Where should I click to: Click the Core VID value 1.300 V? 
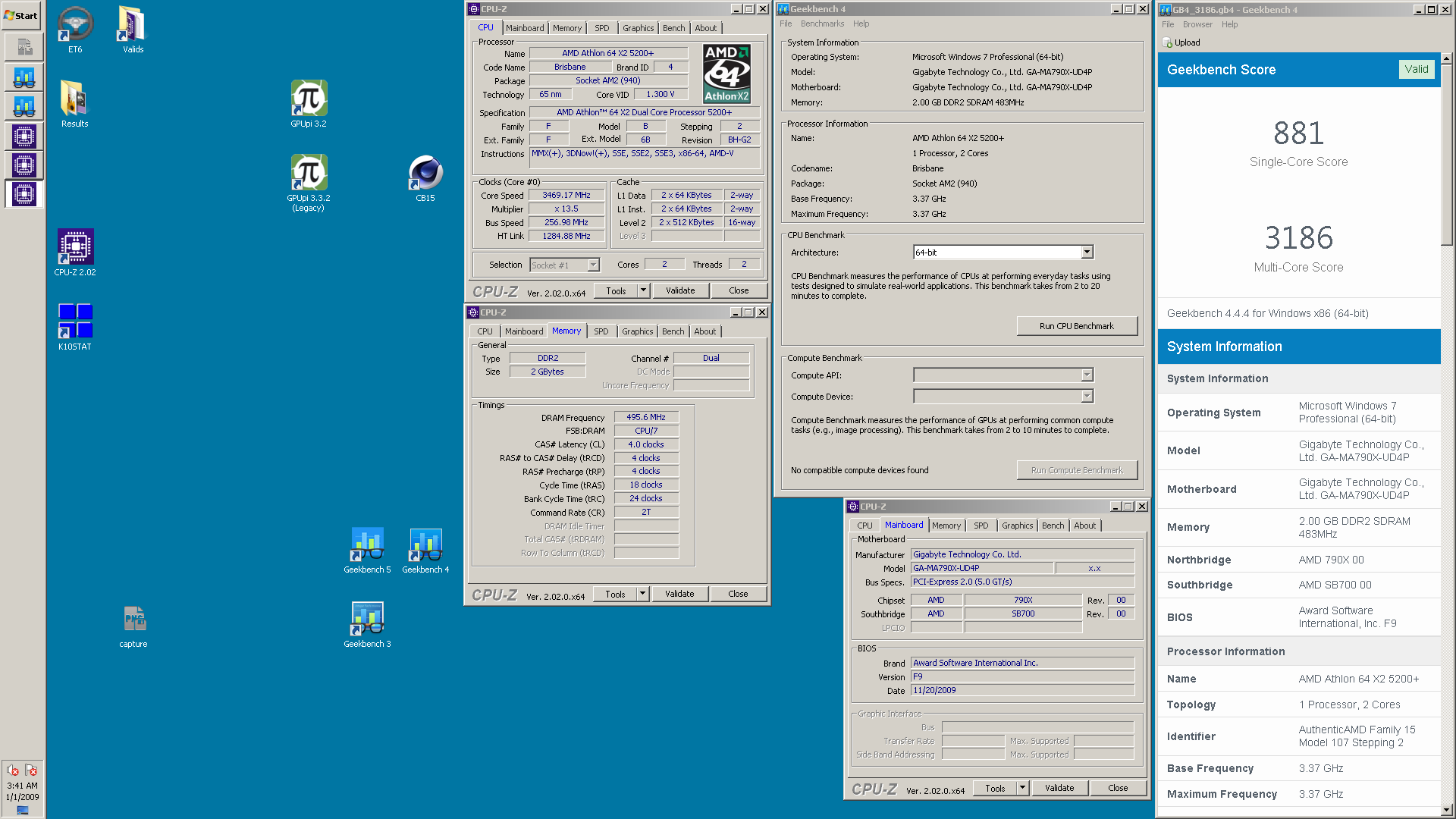661,94
